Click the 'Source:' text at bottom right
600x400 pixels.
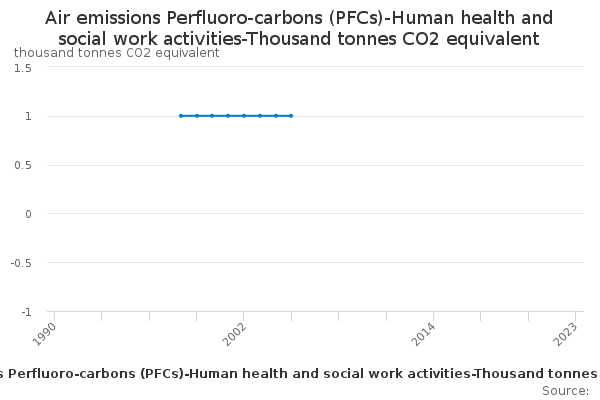click(x=565, y=390)
